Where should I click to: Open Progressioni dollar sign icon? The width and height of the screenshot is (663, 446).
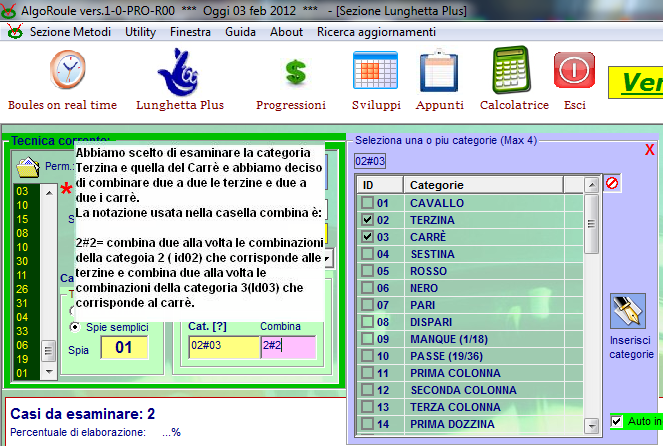click(x=296, y=71)
